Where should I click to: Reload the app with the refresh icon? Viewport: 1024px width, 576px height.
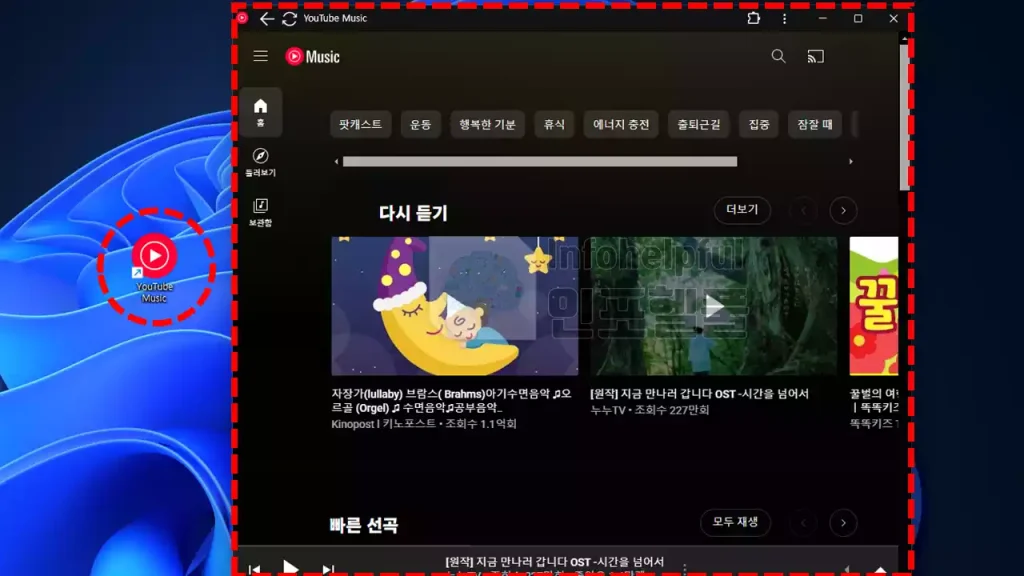(289, 18)
